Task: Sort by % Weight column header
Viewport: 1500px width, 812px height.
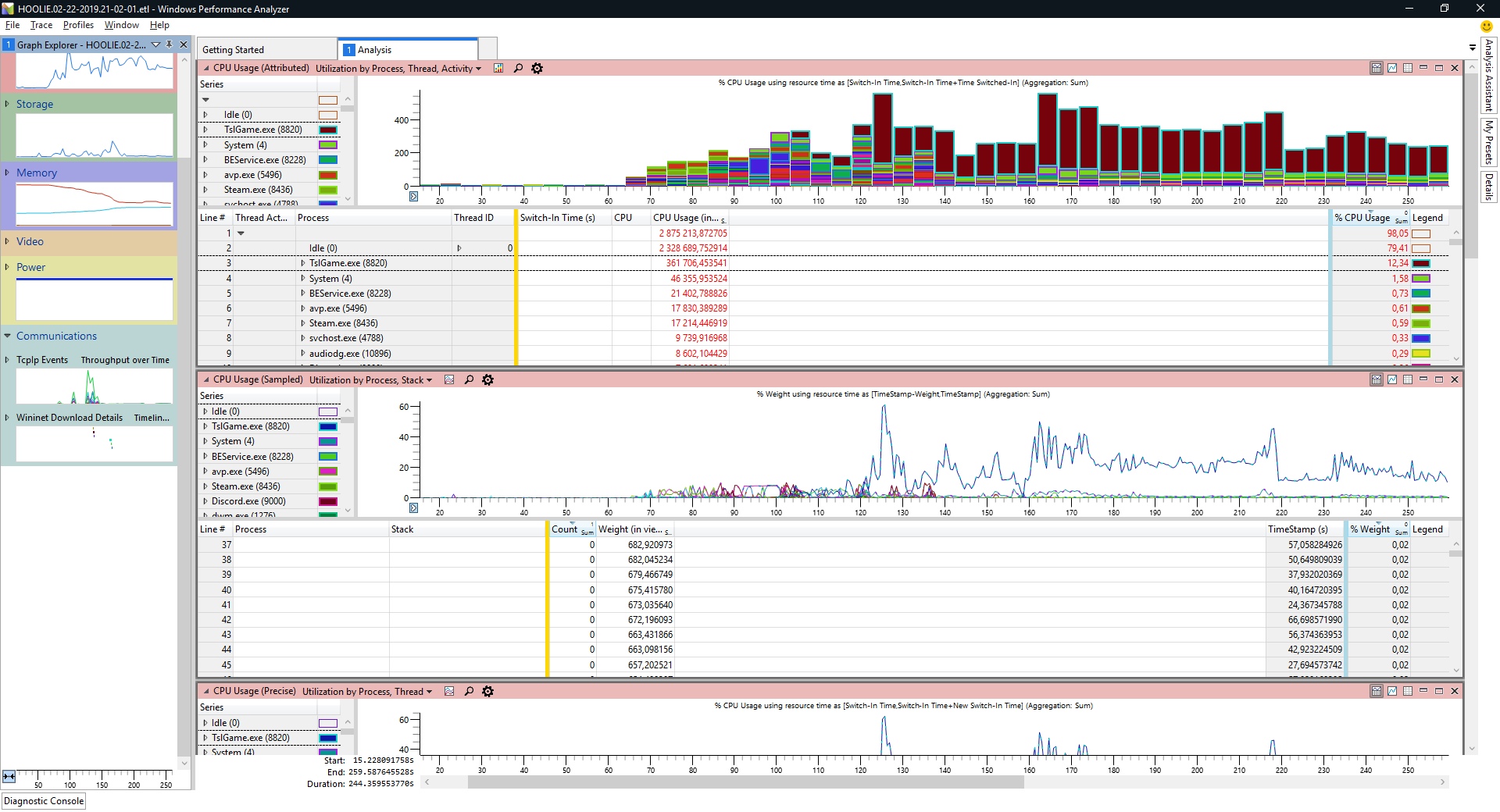Action: [1378, 529]
